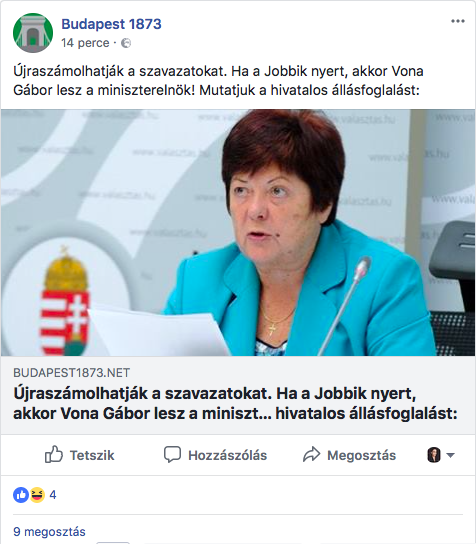Expand the dropdown arrow beside profile picture
Viewport: 476px width, 544px height.
click(x=450, y=455)
